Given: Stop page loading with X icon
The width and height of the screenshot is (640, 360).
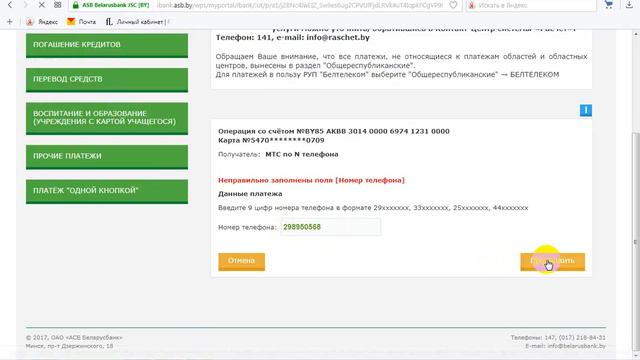Looking at the screenshot, I should pos(41,5).
